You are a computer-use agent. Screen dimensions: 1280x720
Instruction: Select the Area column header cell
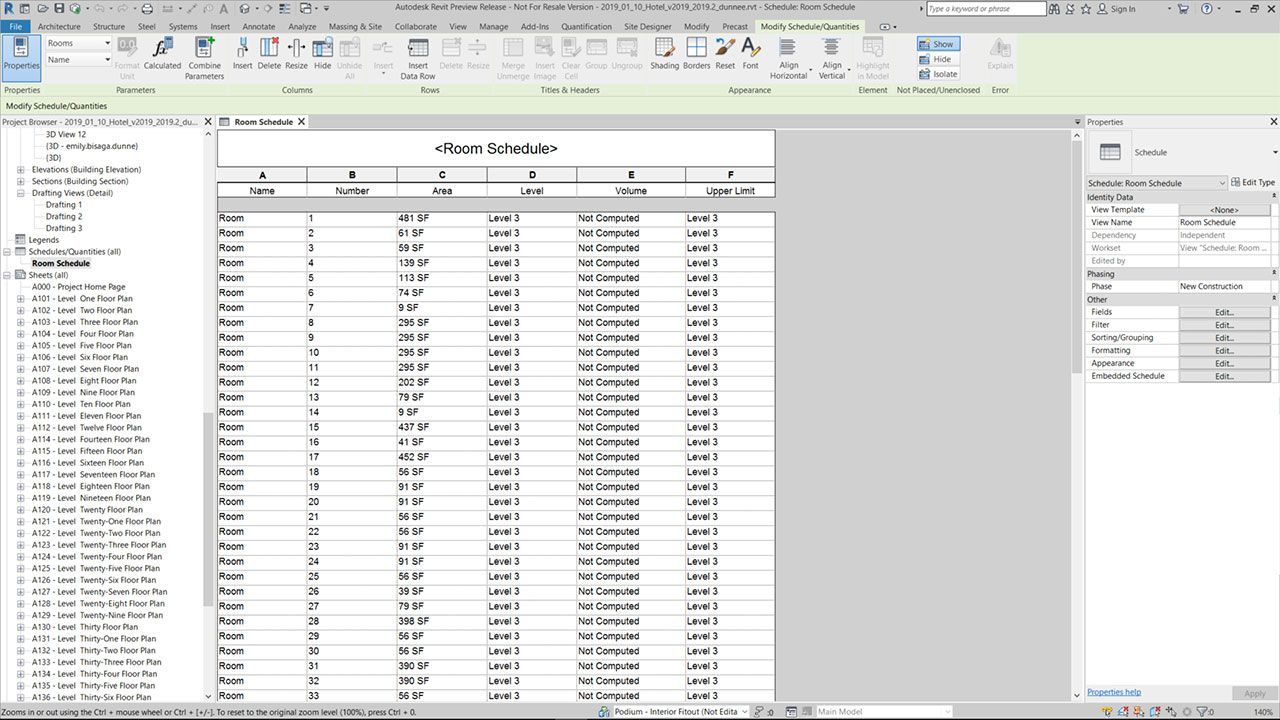pyautogui.click(x=442, y=190)
